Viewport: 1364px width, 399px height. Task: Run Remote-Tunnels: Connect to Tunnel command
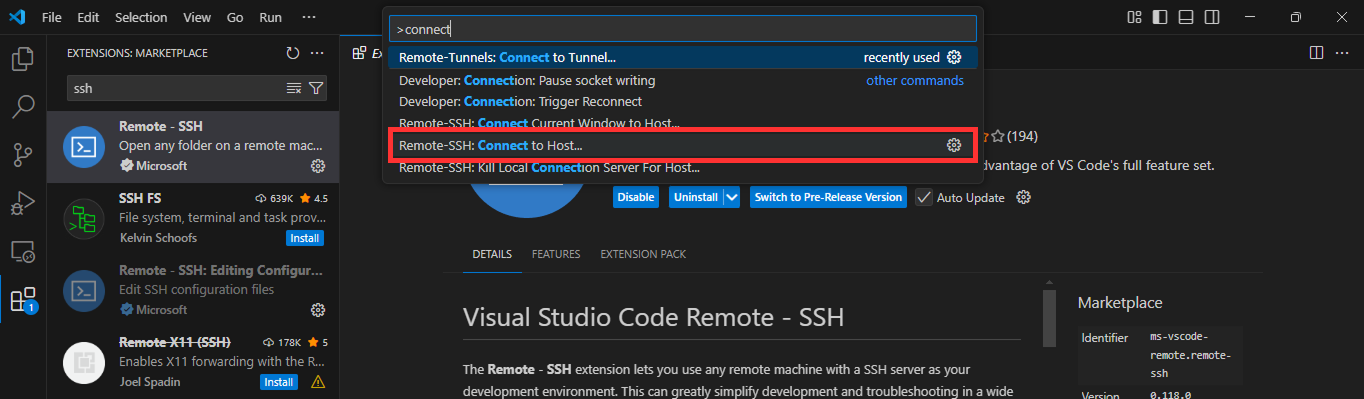pyautogui.click(x=683, y=58)
